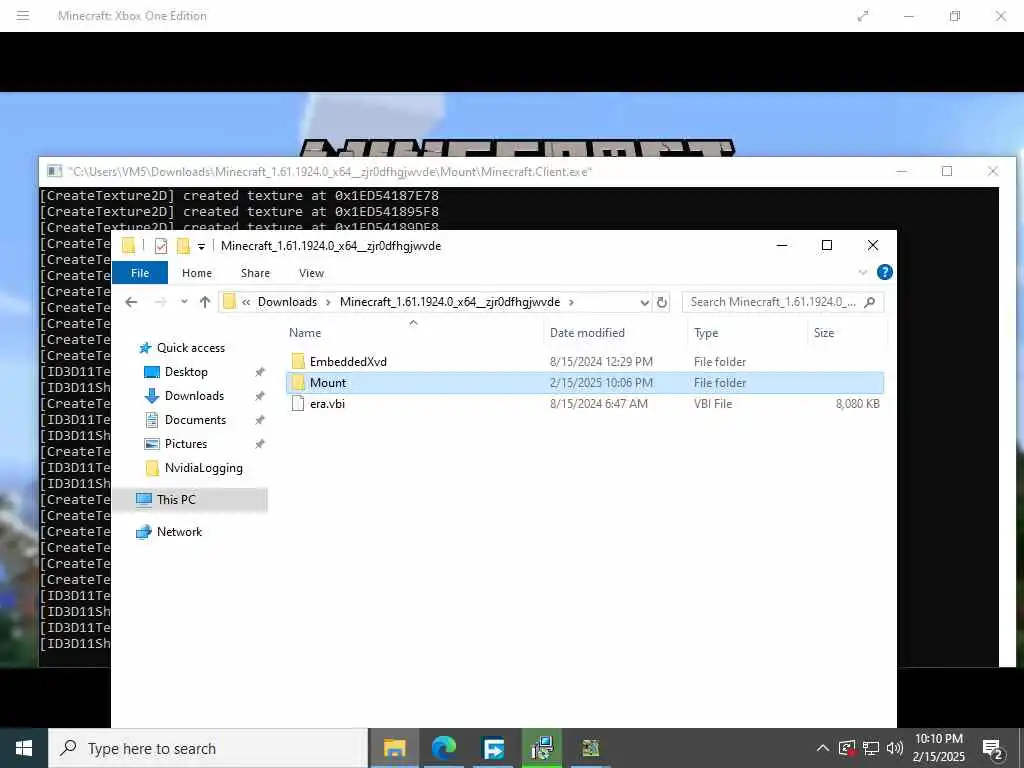Expand breadcrumb chevron after the Minecraft folder
The height and width of the screenshot is (768, 1024).
pyautogui.click(x=571, y=302)
